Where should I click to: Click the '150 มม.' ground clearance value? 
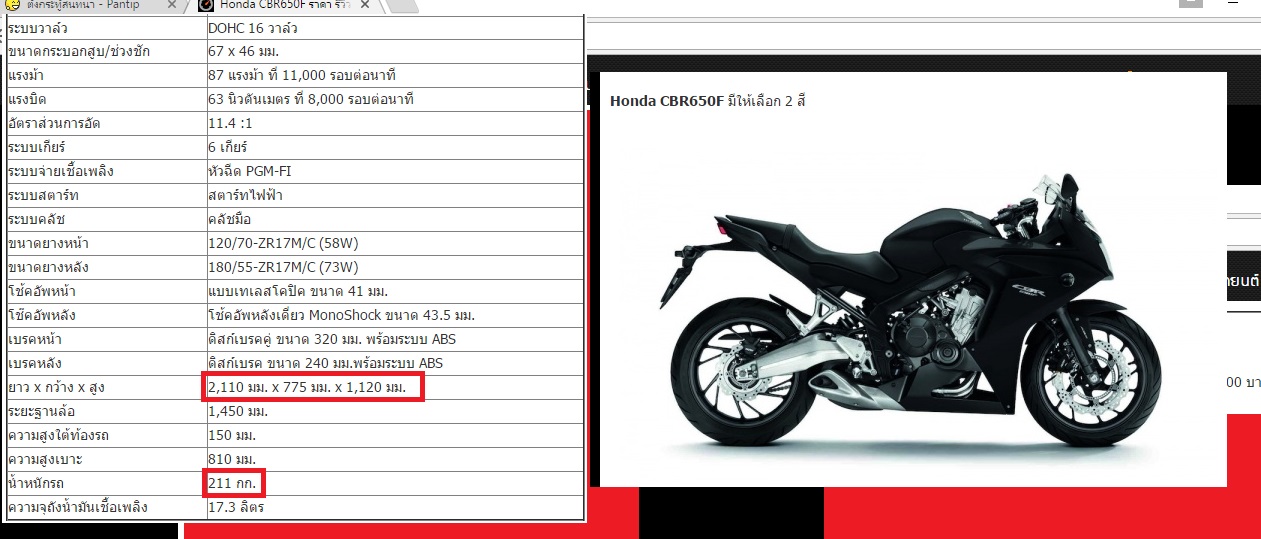[x=232, y=436]
